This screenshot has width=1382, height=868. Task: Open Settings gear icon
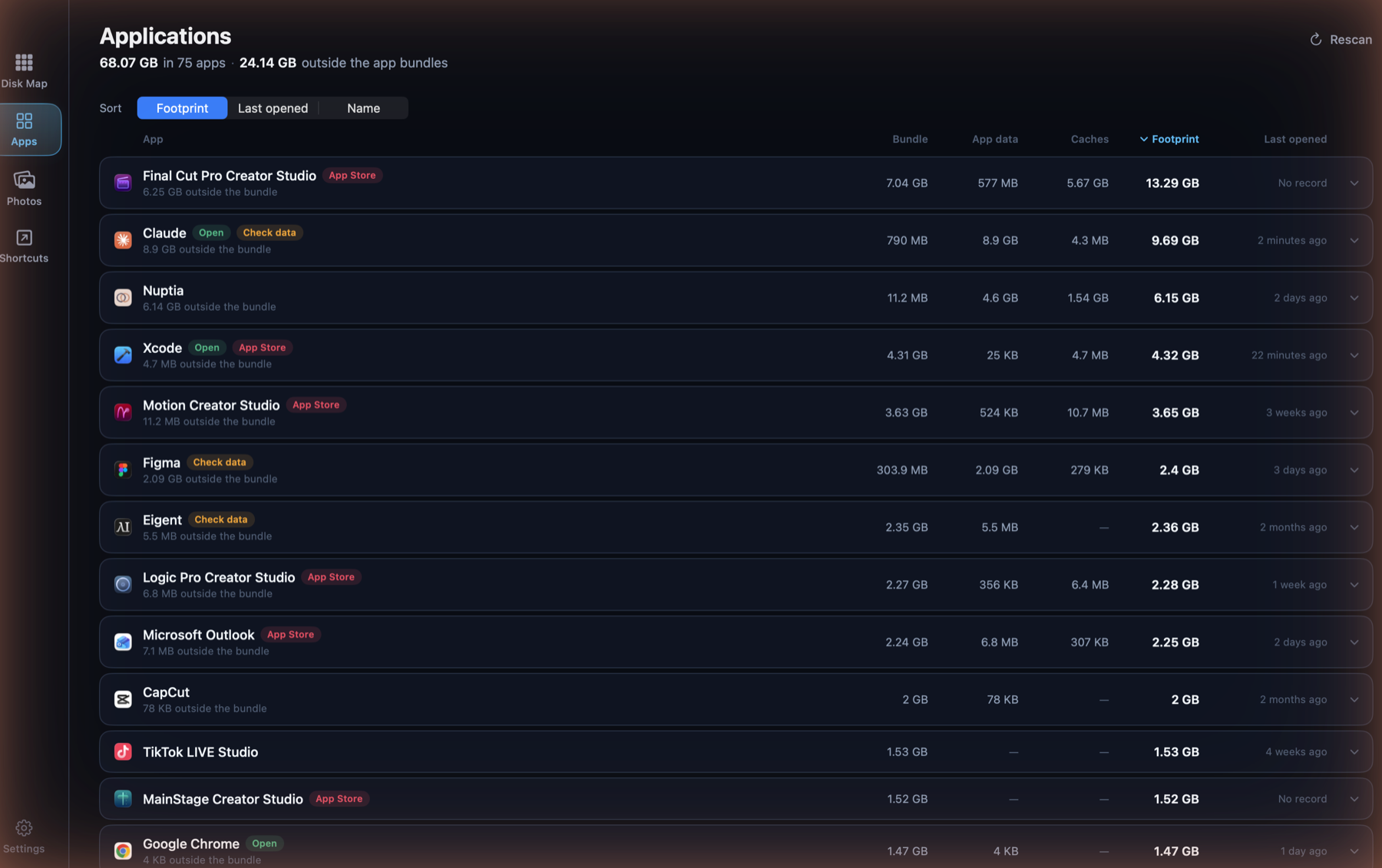[24, 828]
